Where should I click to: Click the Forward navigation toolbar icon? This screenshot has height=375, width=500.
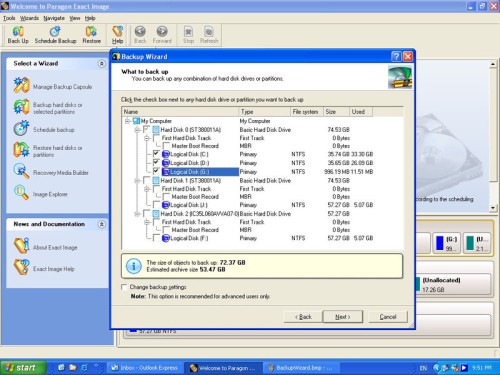tap(162, 35)
